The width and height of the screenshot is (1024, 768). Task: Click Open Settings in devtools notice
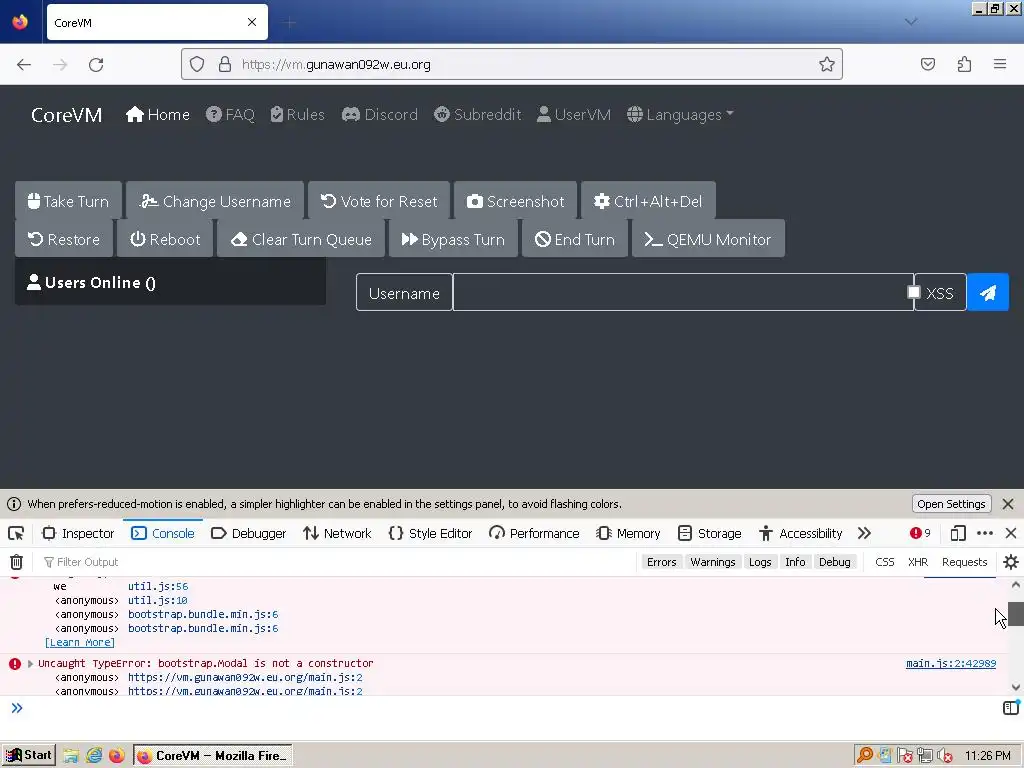pos(951,504)
